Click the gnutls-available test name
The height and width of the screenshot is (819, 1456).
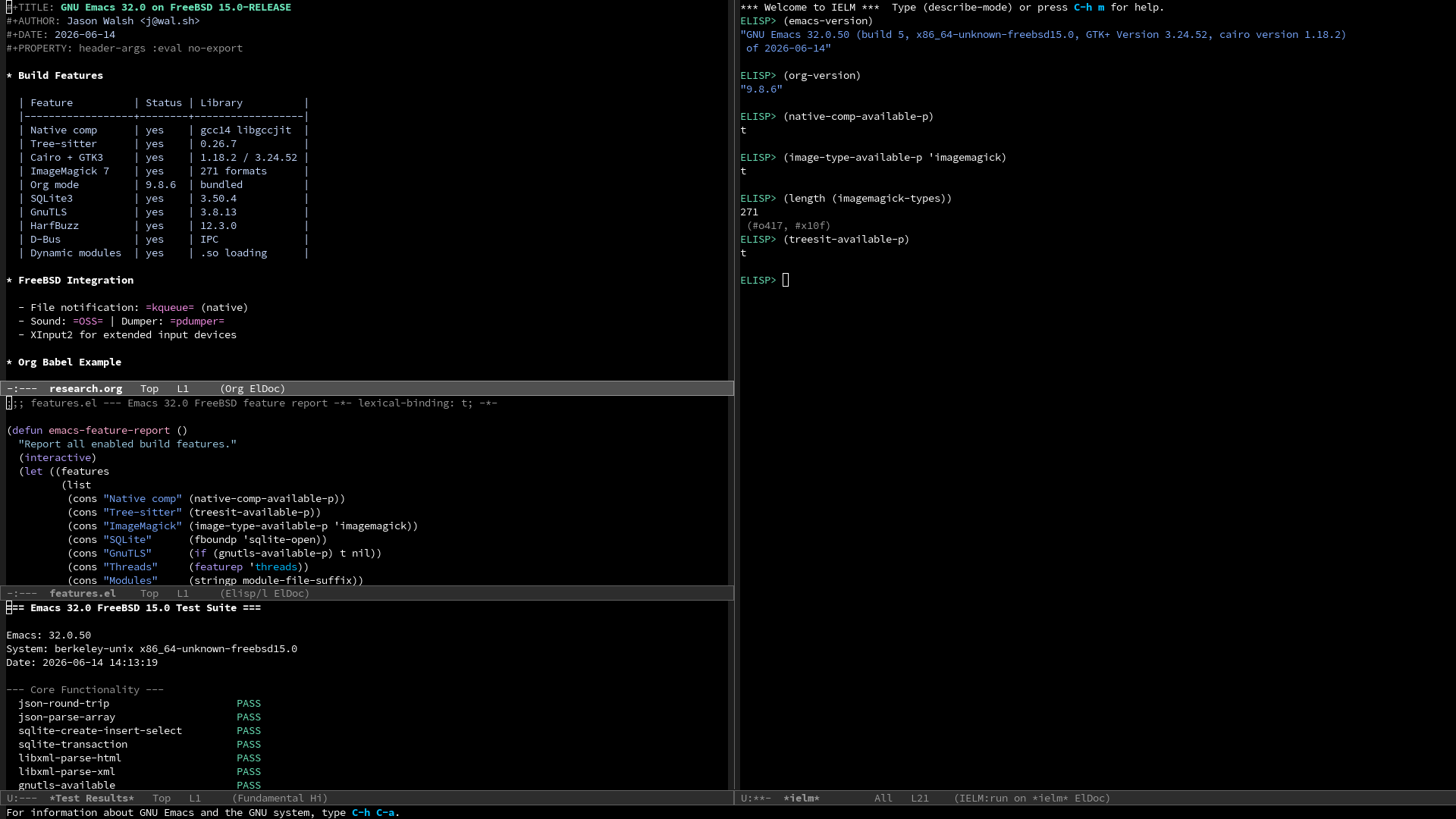pos(67,785)
